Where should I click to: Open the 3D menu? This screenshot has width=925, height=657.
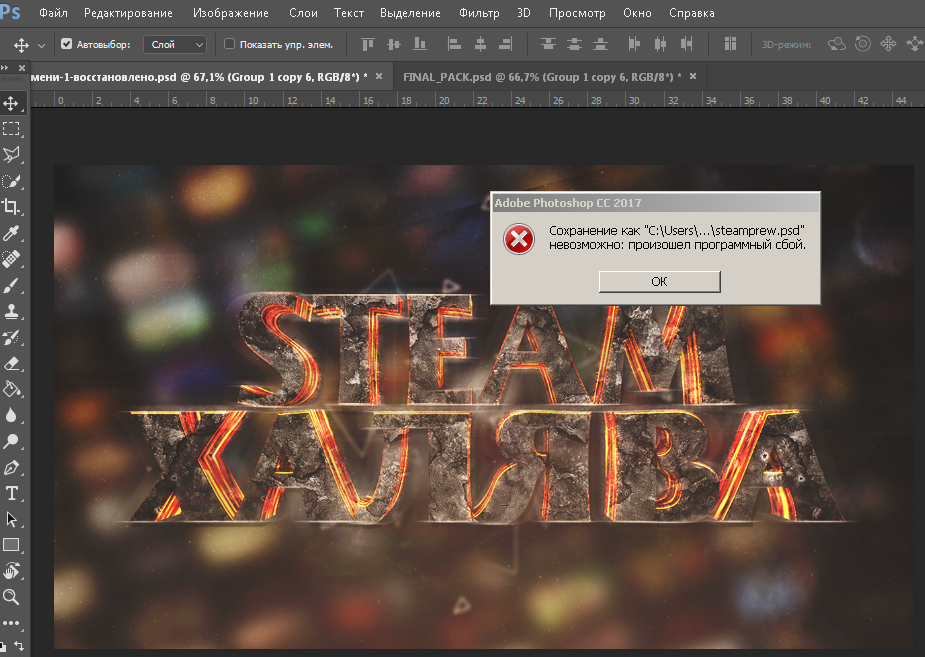(x=524, y=13)
